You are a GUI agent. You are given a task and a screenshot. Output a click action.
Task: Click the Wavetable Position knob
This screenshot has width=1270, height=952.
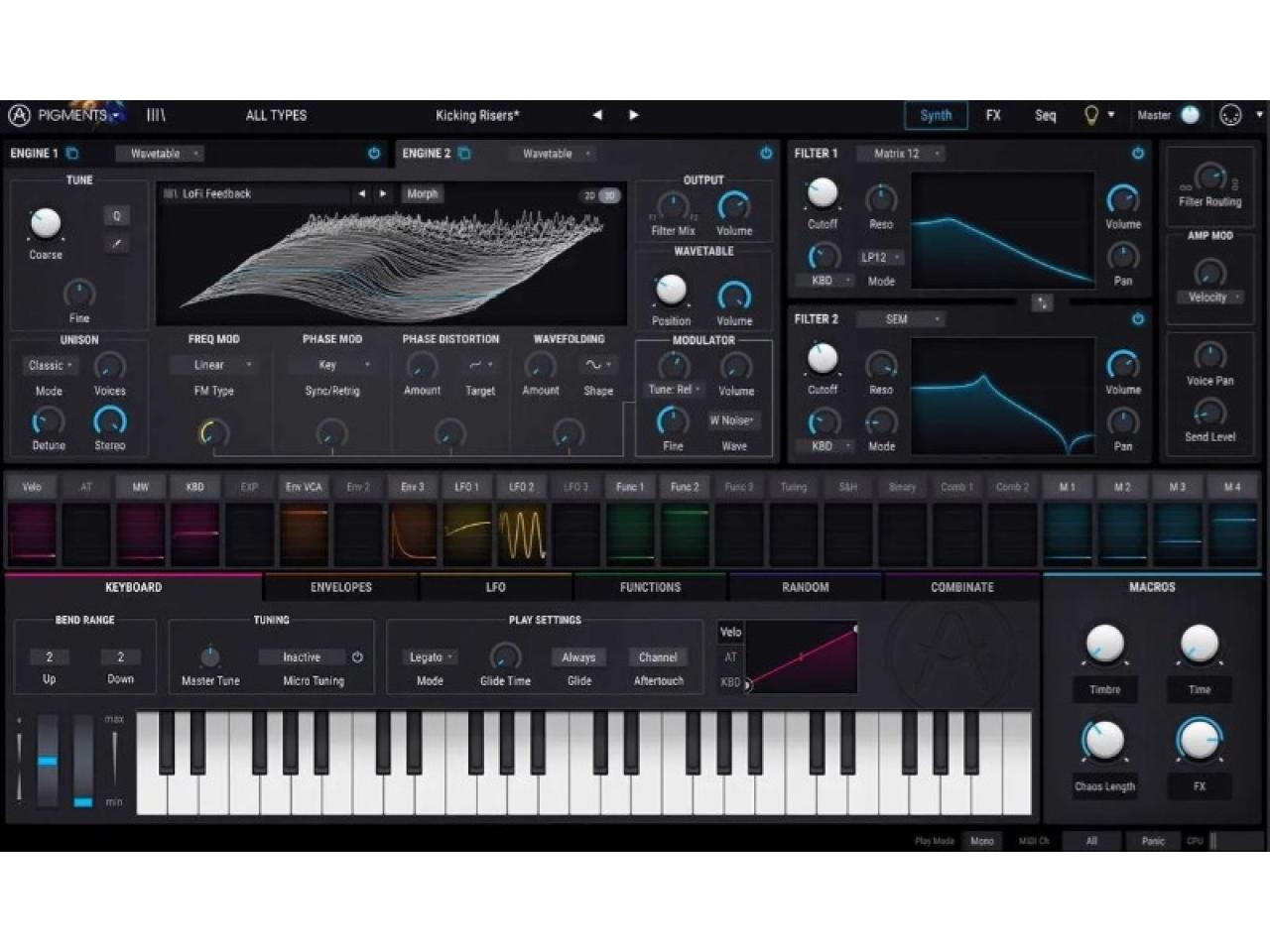coord(671,291)
